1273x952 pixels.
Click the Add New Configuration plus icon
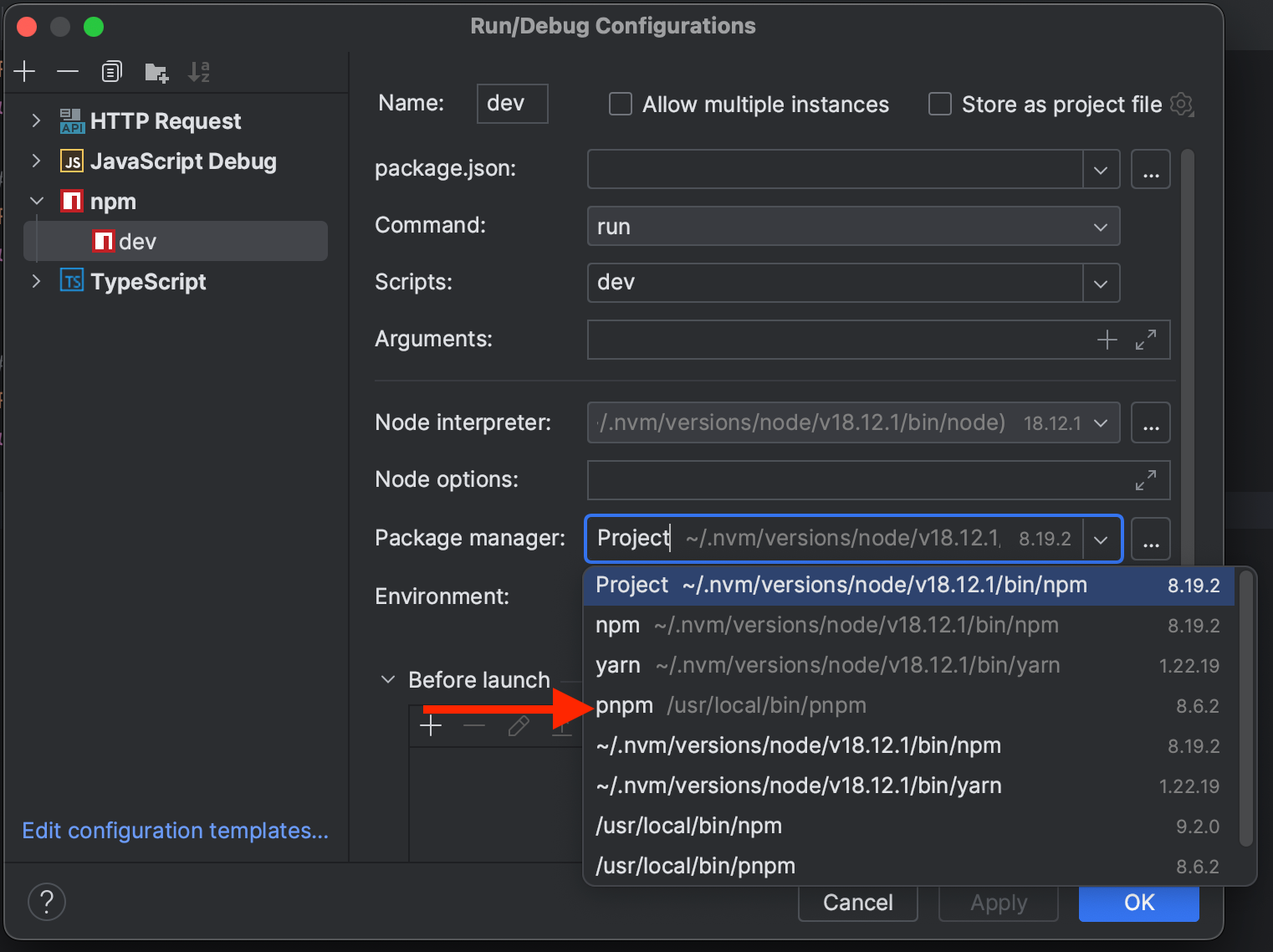pos(25,72)
